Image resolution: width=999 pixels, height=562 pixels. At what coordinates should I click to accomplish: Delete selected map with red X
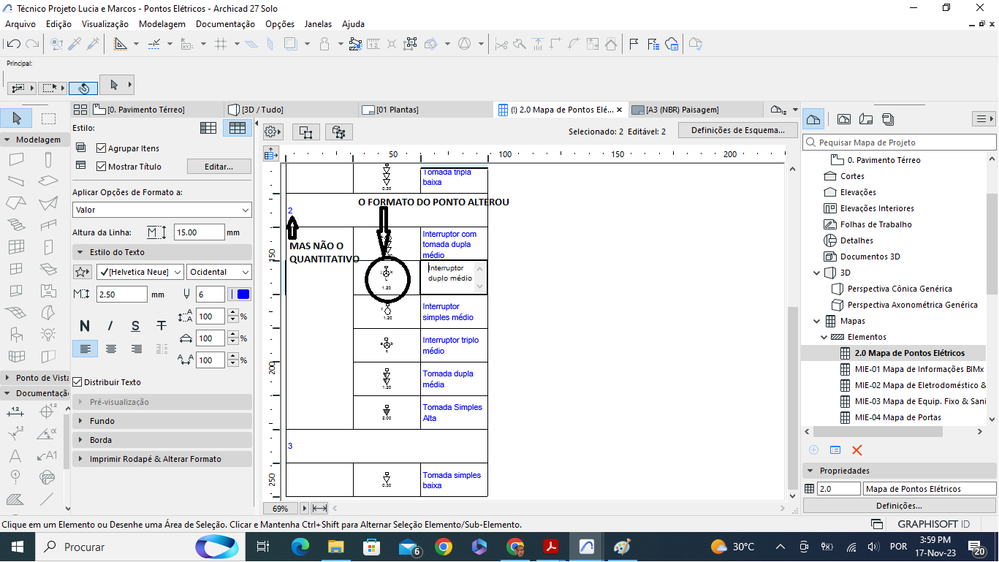(x=857, y=450)
